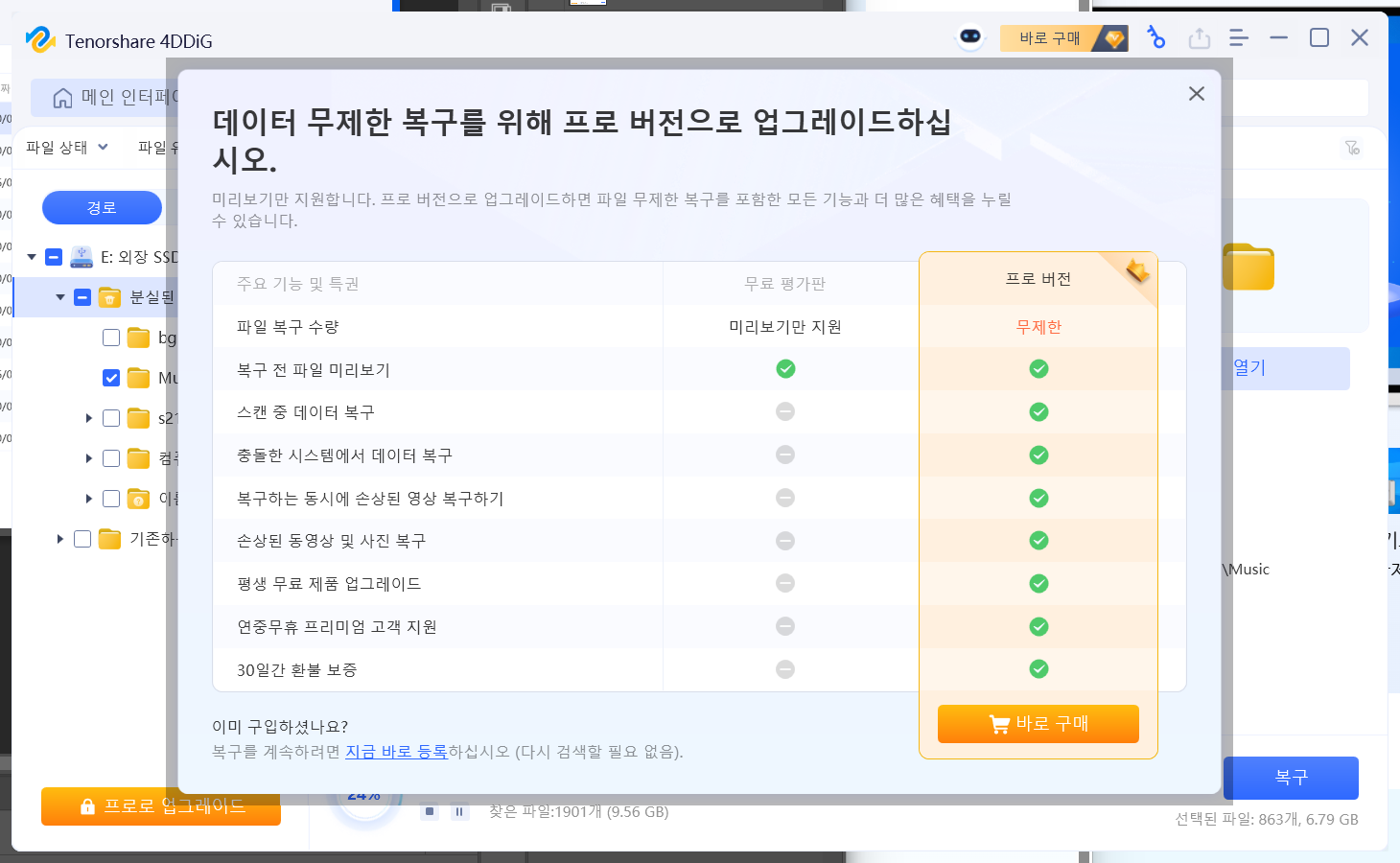Expand the folder node below s2
This screenshot has height=863, width=1400.
[89, 458]
